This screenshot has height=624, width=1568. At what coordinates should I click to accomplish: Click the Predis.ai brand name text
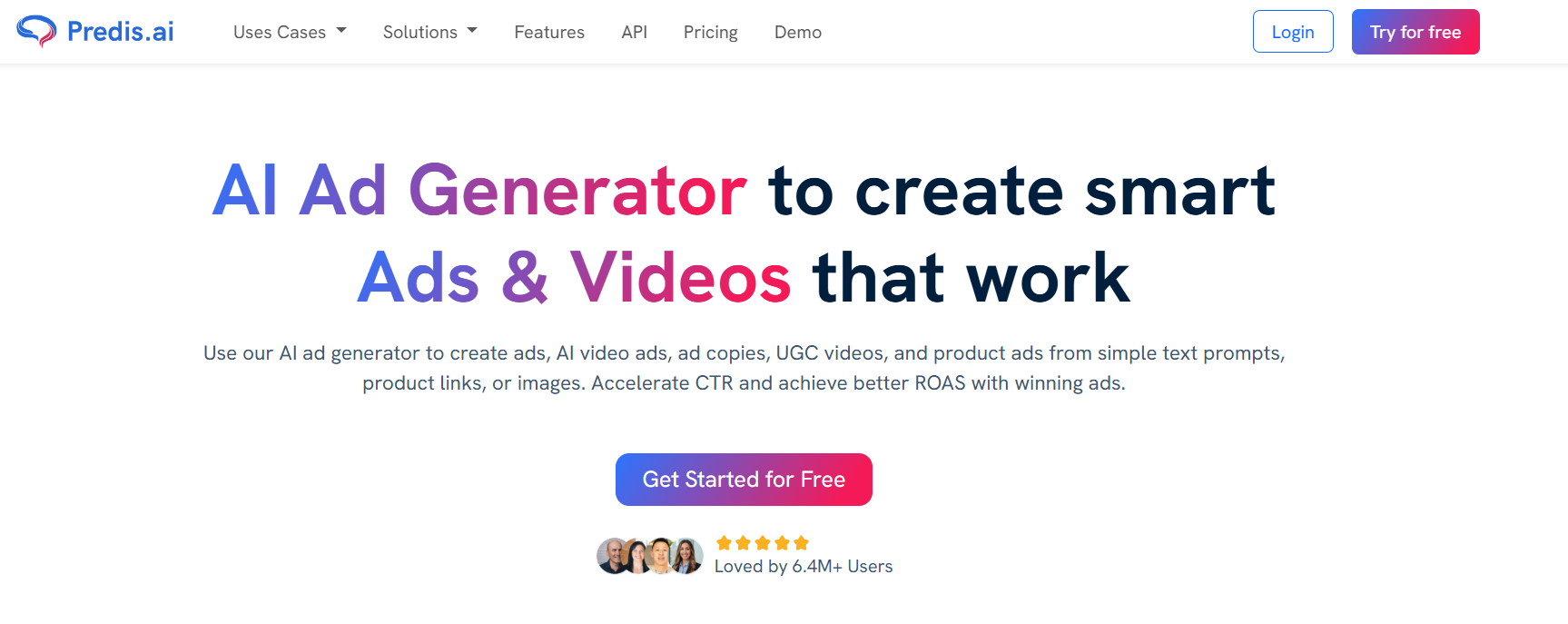click(121, 32)
